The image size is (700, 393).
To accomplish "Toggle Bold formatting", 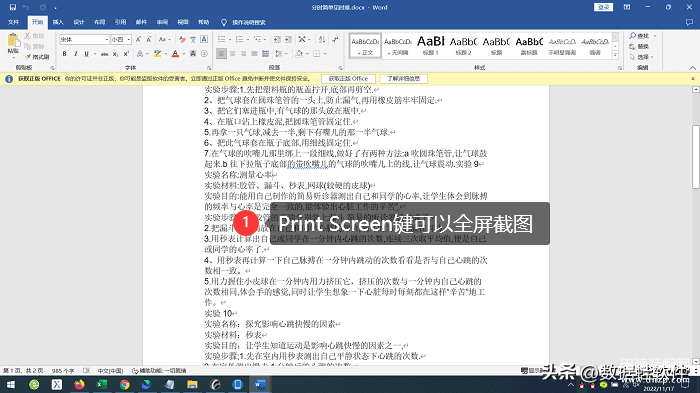I will pyautogui.click(x=64, y=54).
